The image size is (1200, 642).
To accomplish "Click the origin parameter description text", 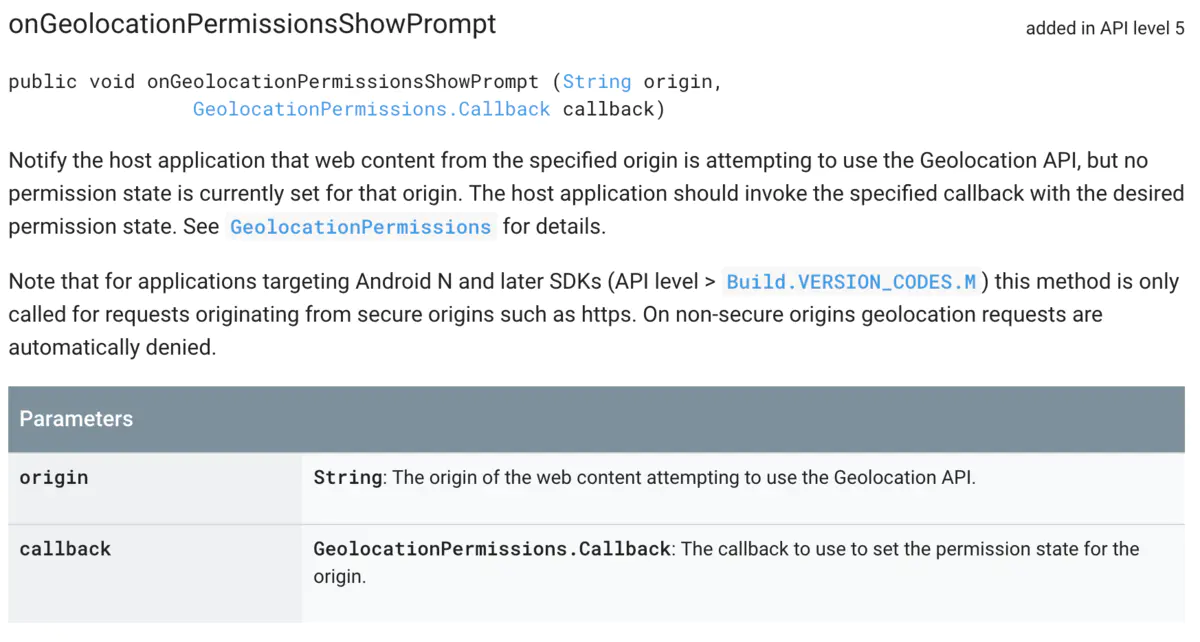I will coord(644,477).
